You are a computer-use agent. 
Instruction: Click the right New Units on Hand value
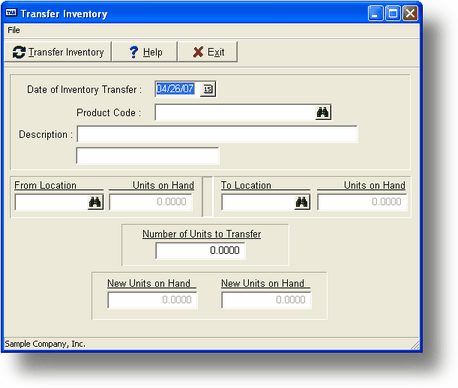(266, 300)
